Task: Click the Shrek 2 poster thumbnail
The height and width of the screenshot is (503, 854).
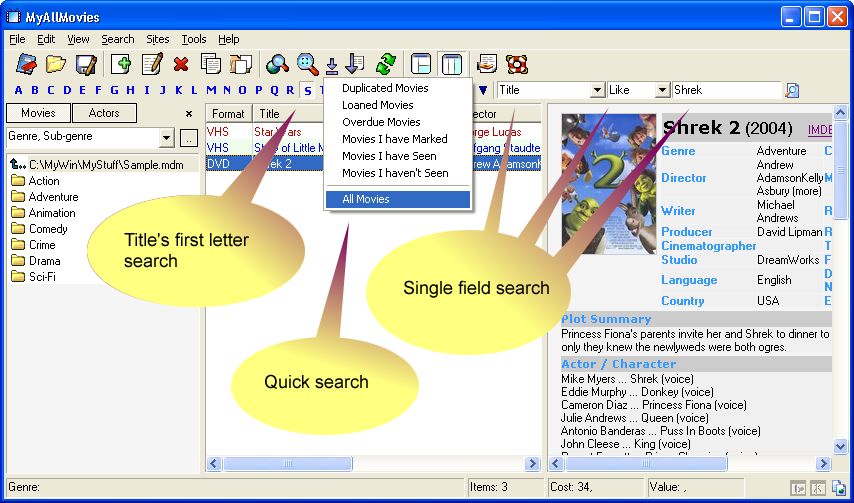Action: coord(608,183)
